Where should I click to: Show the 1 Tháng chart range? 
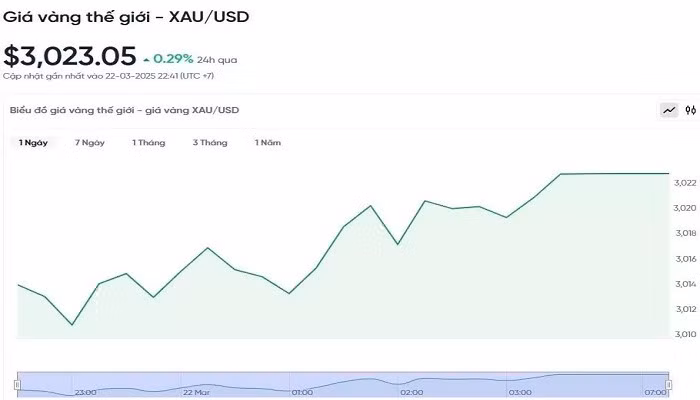[x=149, y=143]
